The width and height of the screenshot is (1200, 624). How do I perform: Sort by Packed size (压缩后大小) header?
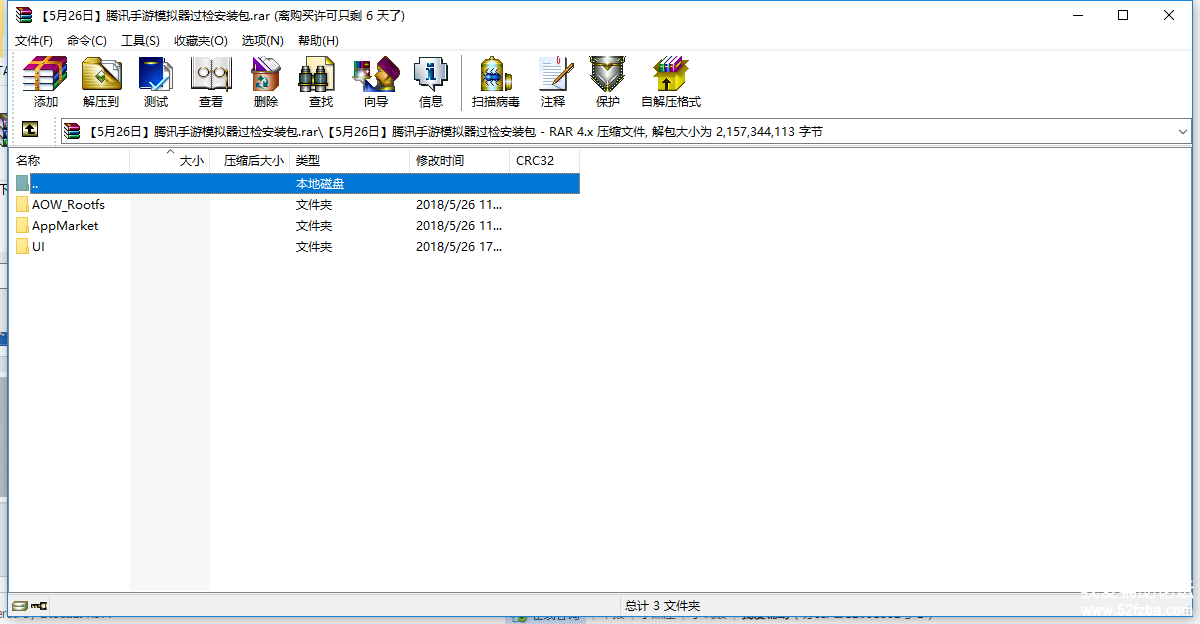250,160
